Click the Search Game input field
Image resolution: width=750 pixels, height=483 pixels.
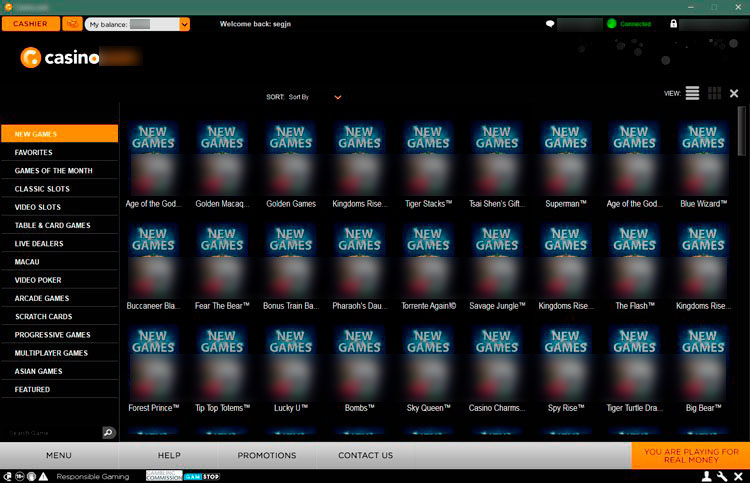[x=53, y=433]
